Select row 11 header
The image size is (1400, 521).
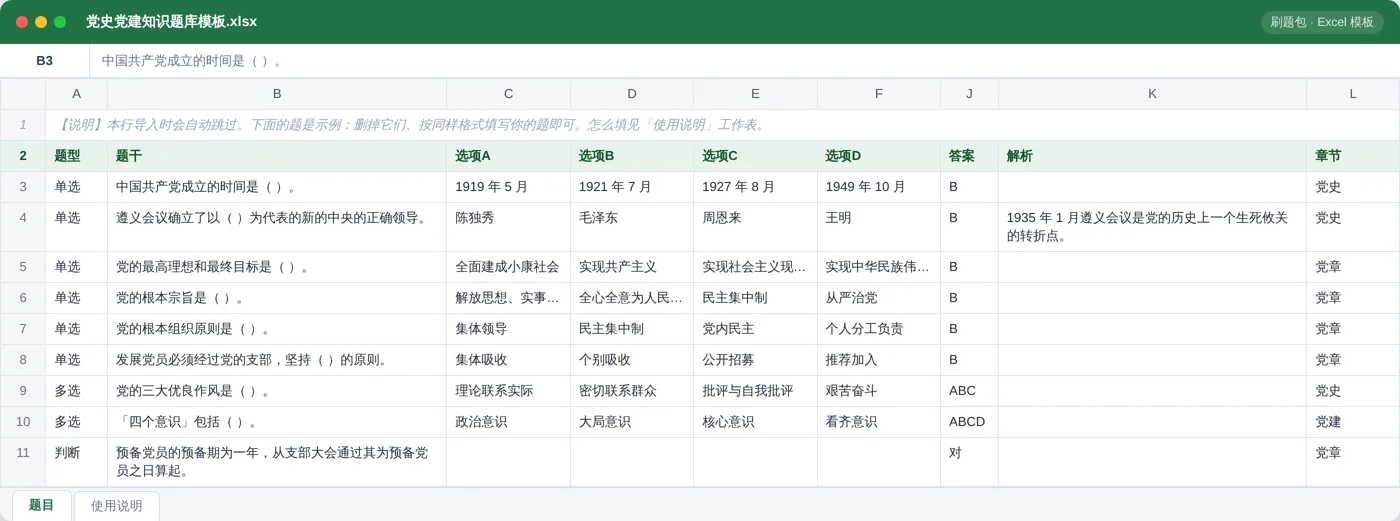click(x=23, y=462)
